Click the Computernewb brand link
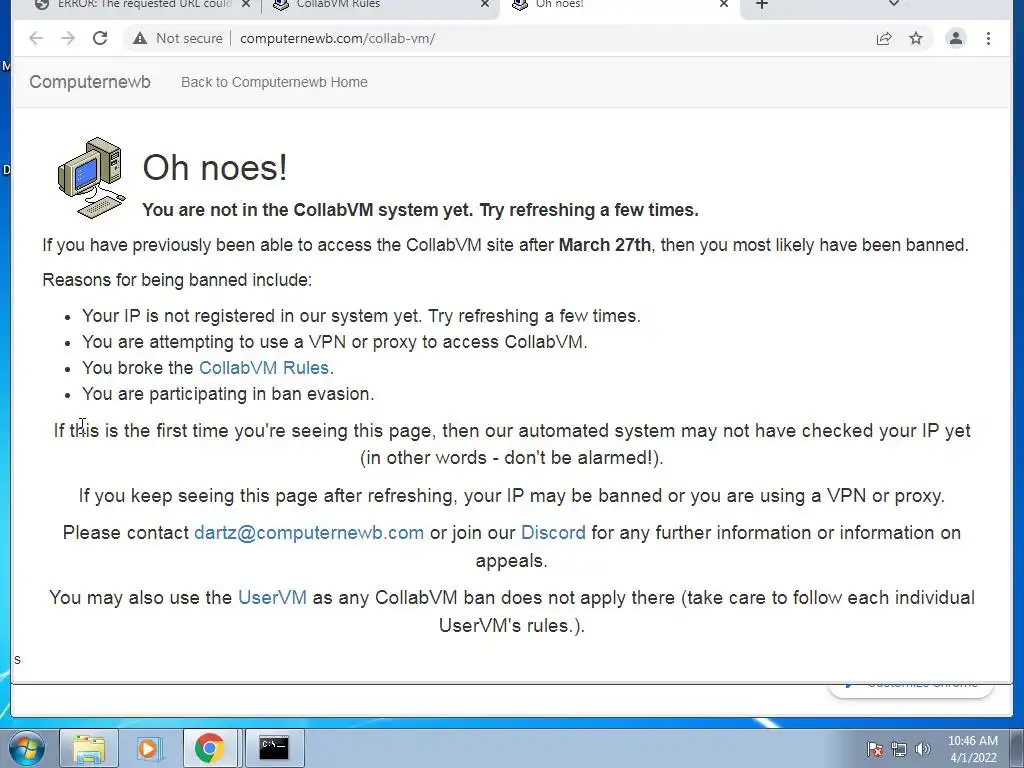 tap(90, 82)
